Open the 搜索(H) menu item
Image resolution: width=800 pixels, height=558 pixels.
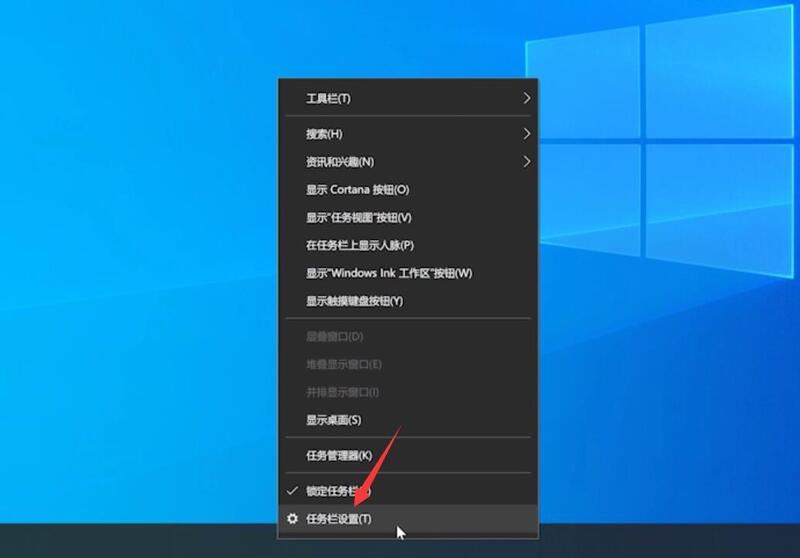pos(324,134)
